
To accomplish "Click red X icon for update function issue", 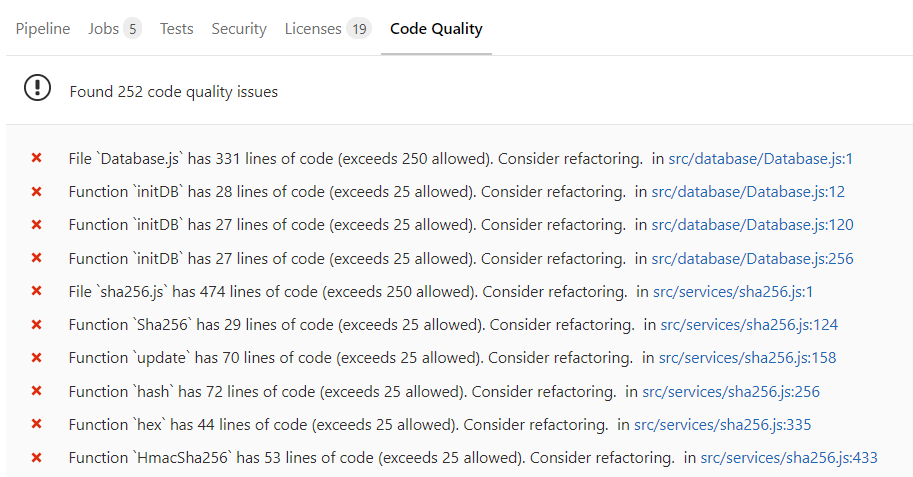I will coord(37,357).
